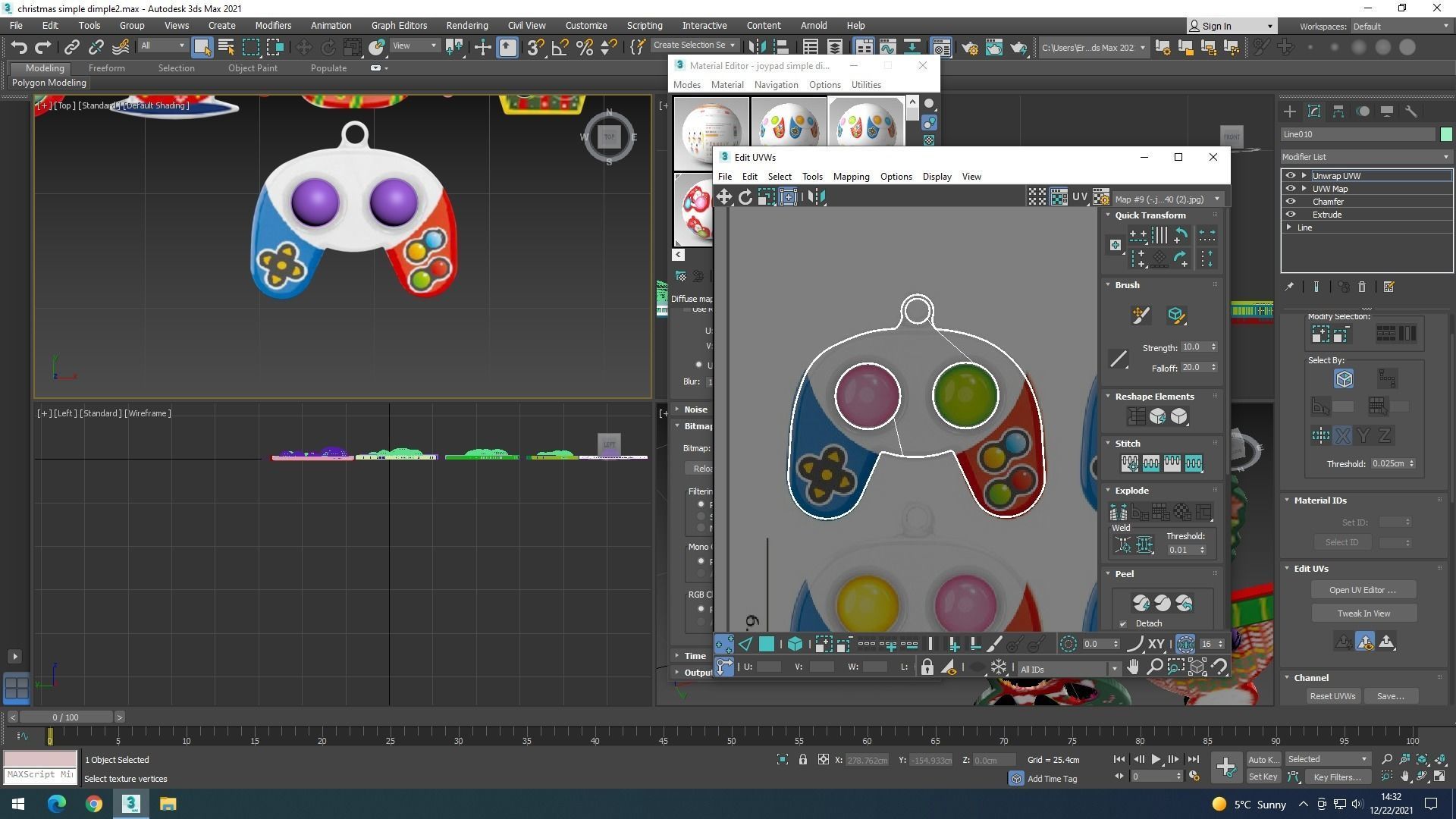Toggle visibility of the Extrude modifier
1456x819 pixels.
1291,215
